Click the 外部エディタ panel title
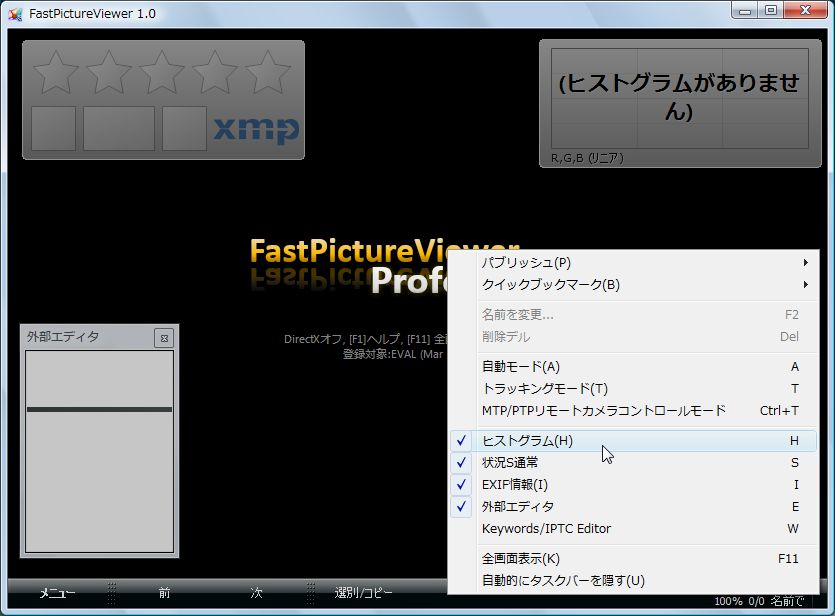Viewport: 835px width, 616px height. click(x=63, y=336)
